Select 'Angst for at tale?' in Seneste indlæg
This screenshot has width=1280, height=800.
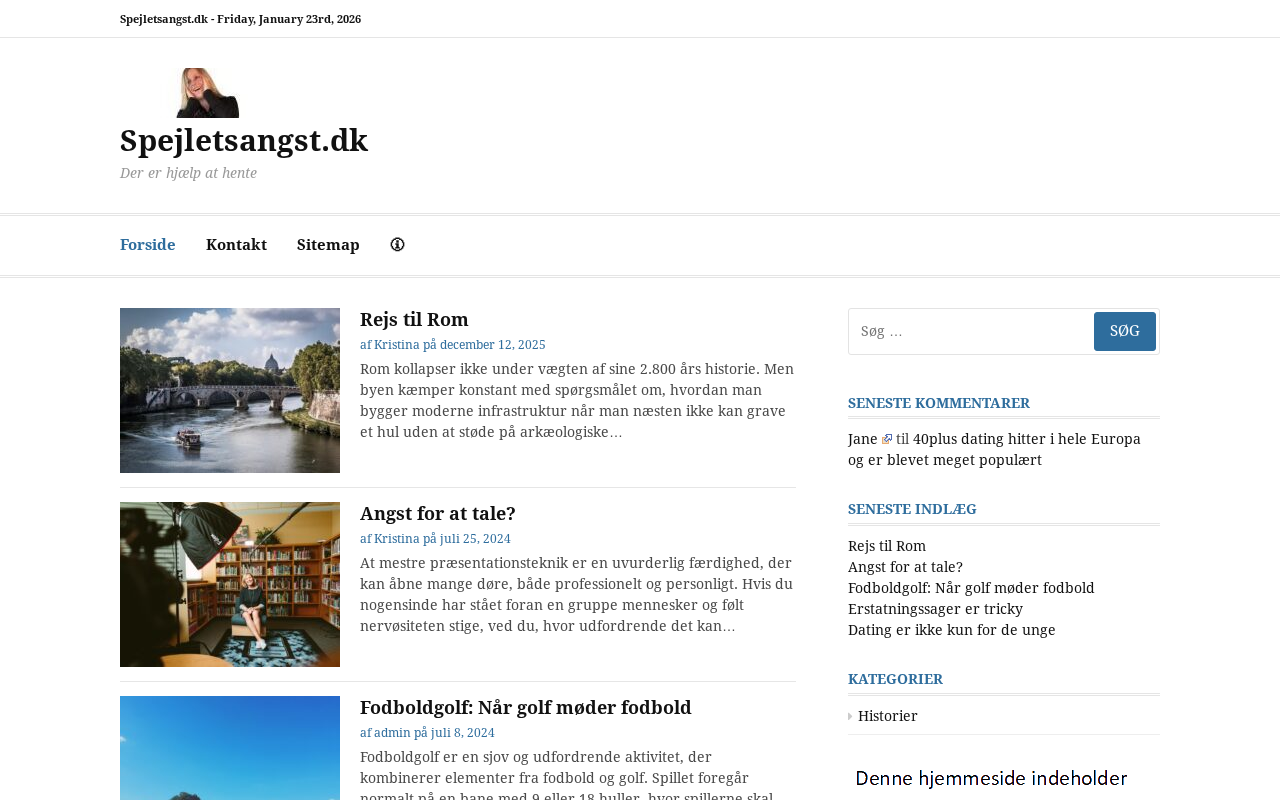(x=905, y=567)
